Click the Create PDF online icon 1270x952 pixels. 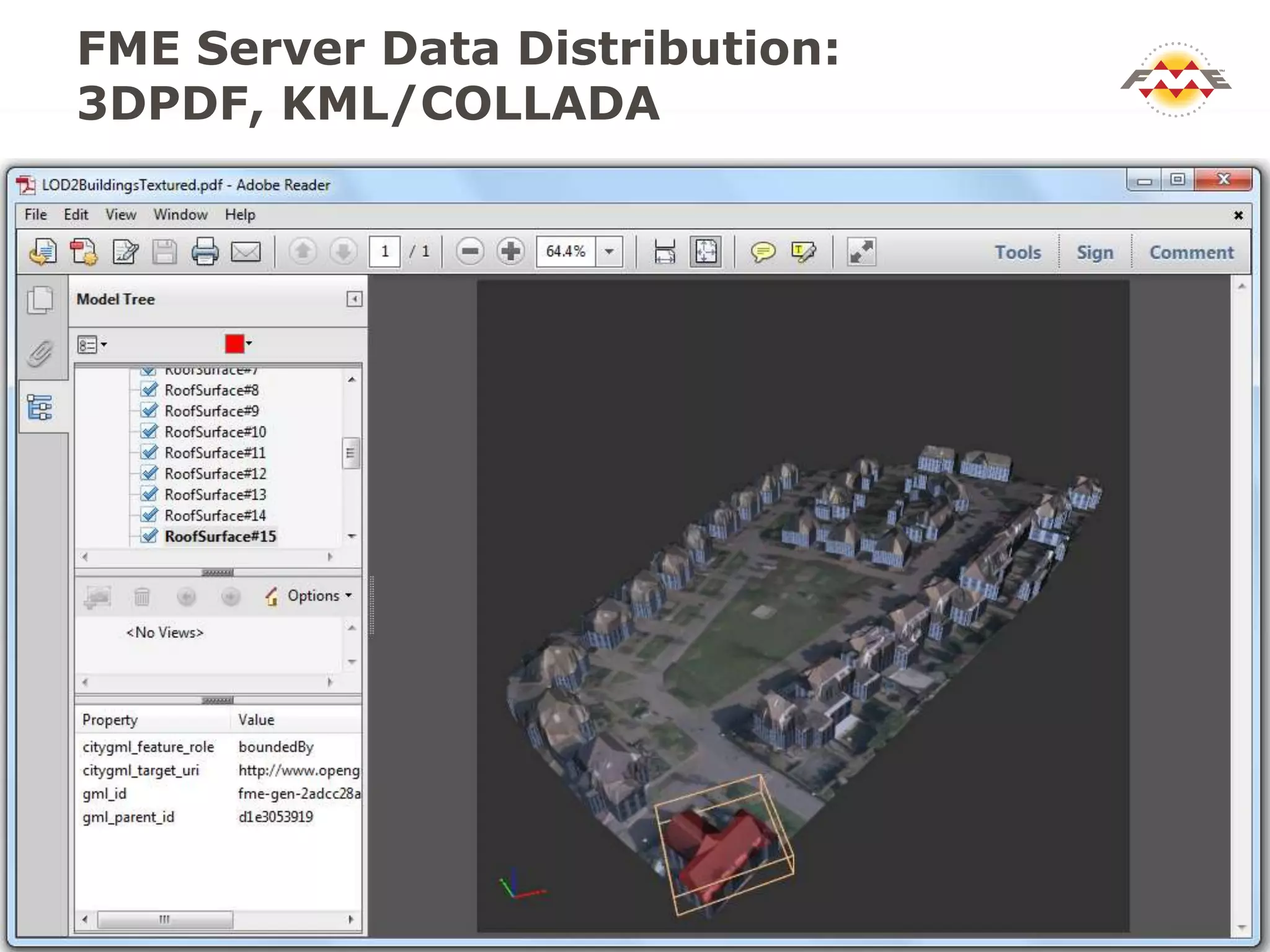(84, 252)
